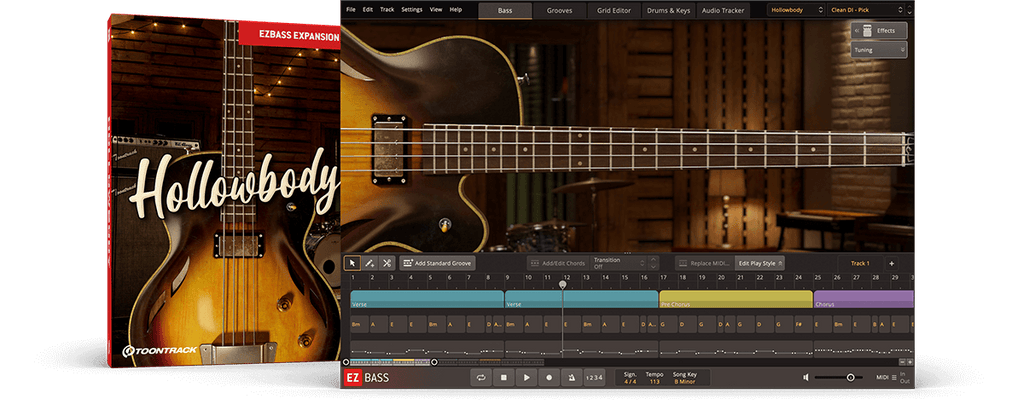Image resolution: width=1024 pixels, height=416 pixels.
Task: Select the arrow pointer tool
Action: point(352,263)
